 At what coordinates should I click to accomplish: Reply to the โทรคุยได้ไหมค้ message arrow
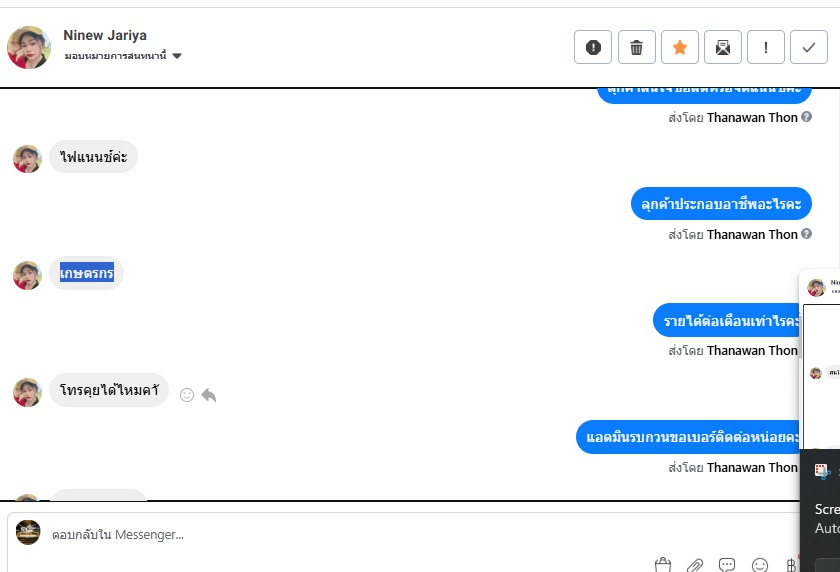(x=208, y=395)
